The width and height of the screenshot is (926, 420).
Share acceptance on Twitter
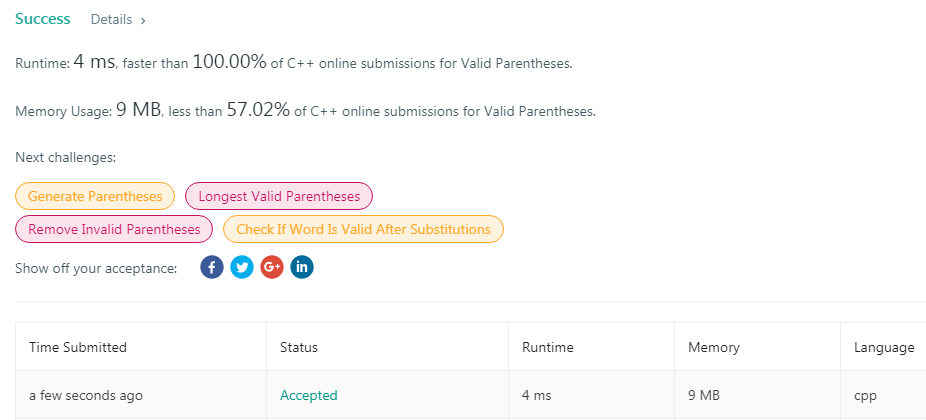coord(242,268)
